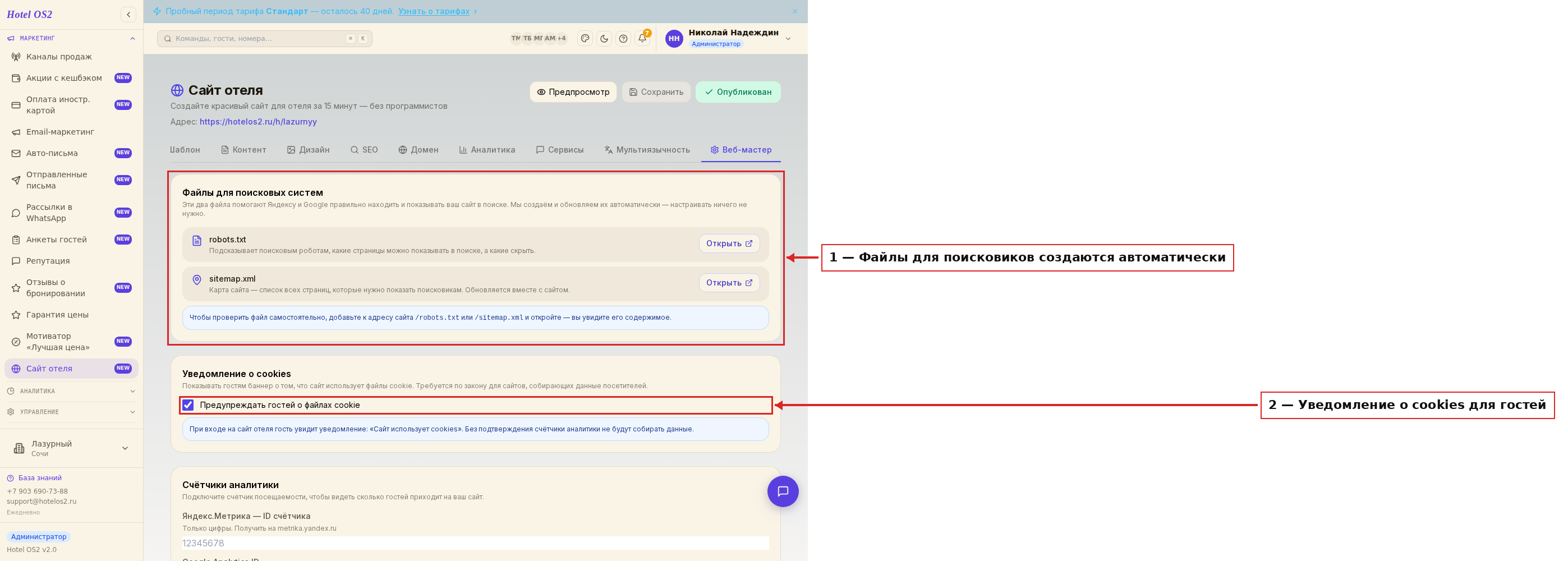
Task: Collapse the Маркетинг section
Action: 71,38
